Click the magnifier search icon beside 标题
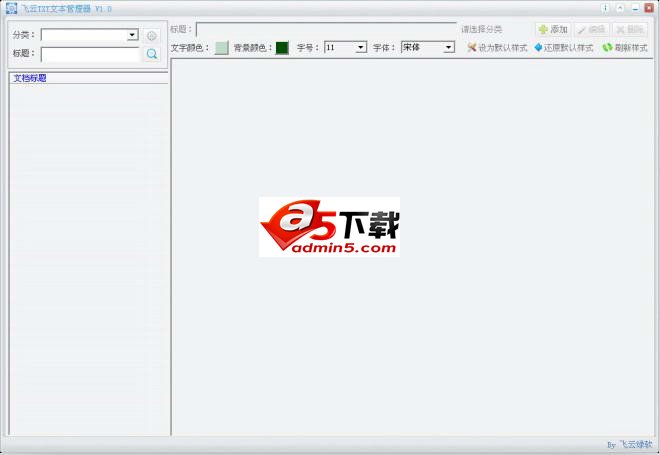The width and height of the screenshot is (660, 455). (152, 54)
